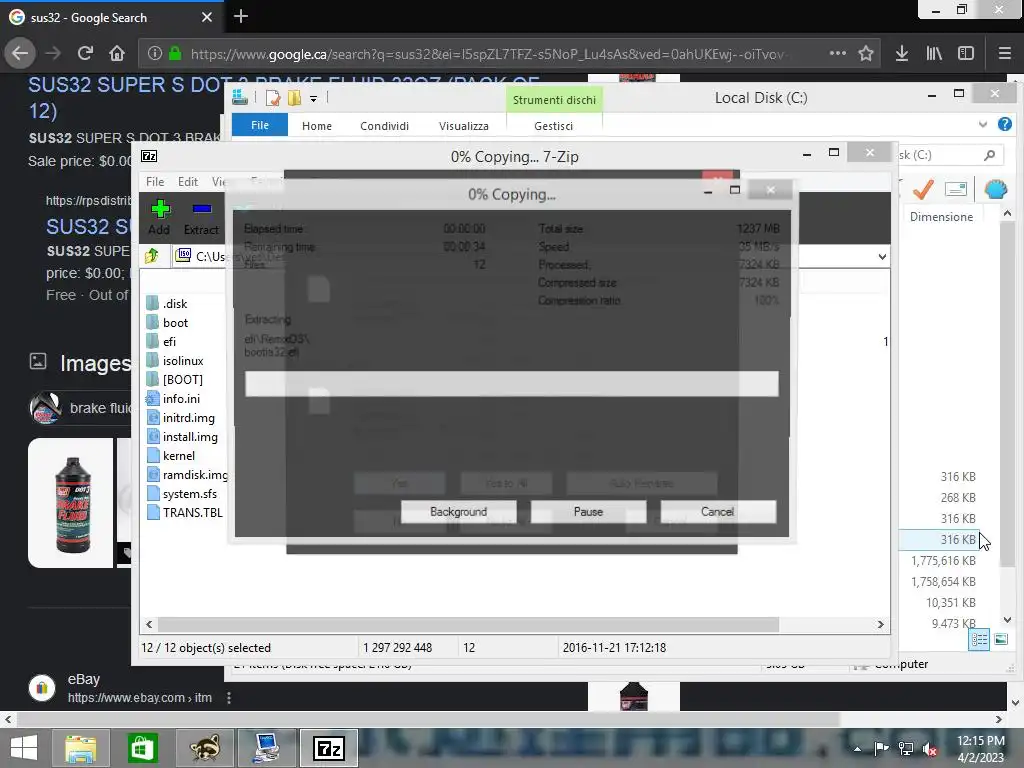Viewport: 1024px width, 768px height.
Task: Open the eBay result options dots
Action: tap(229, 698)
